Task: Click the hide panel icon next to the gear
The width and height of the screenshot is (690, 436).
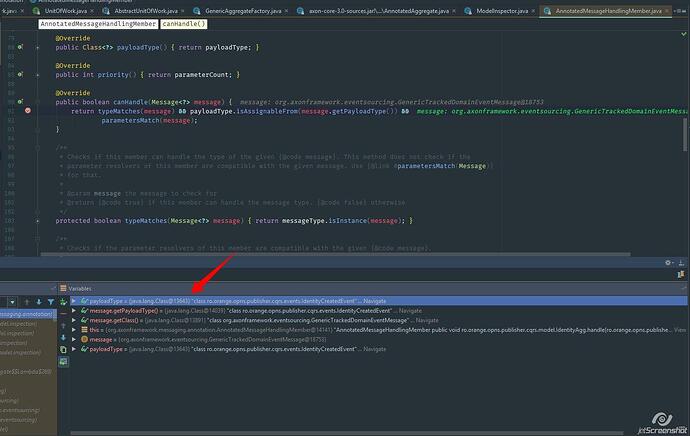Action: tap(681, 263)
